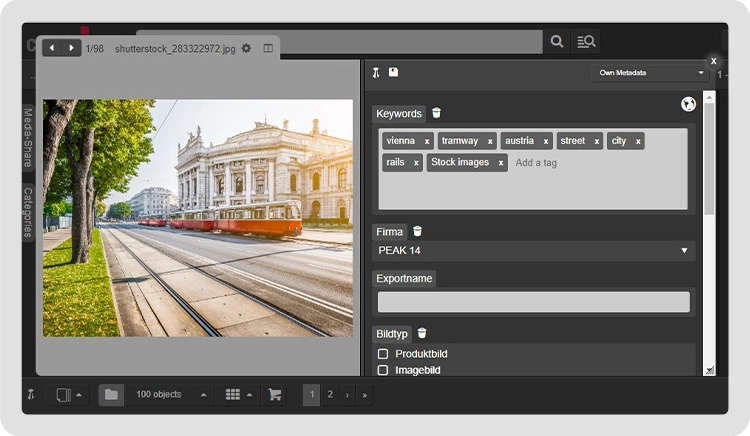Click the Vienna tram preview image
This screenshot has width=750, height=436.
pyautogui.click(x=198, y=218)
